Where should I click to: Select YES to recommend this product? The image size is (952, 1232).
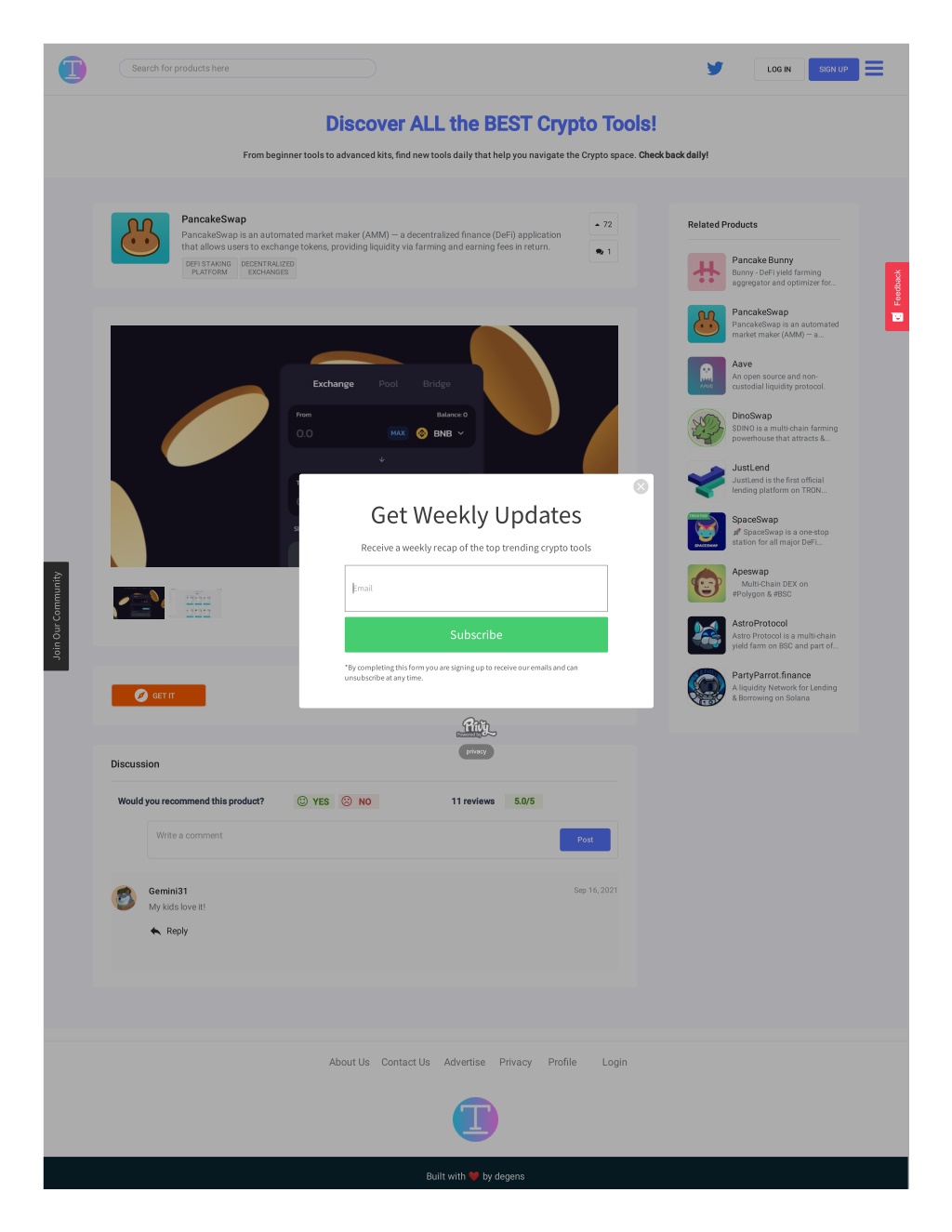[313, 801]
